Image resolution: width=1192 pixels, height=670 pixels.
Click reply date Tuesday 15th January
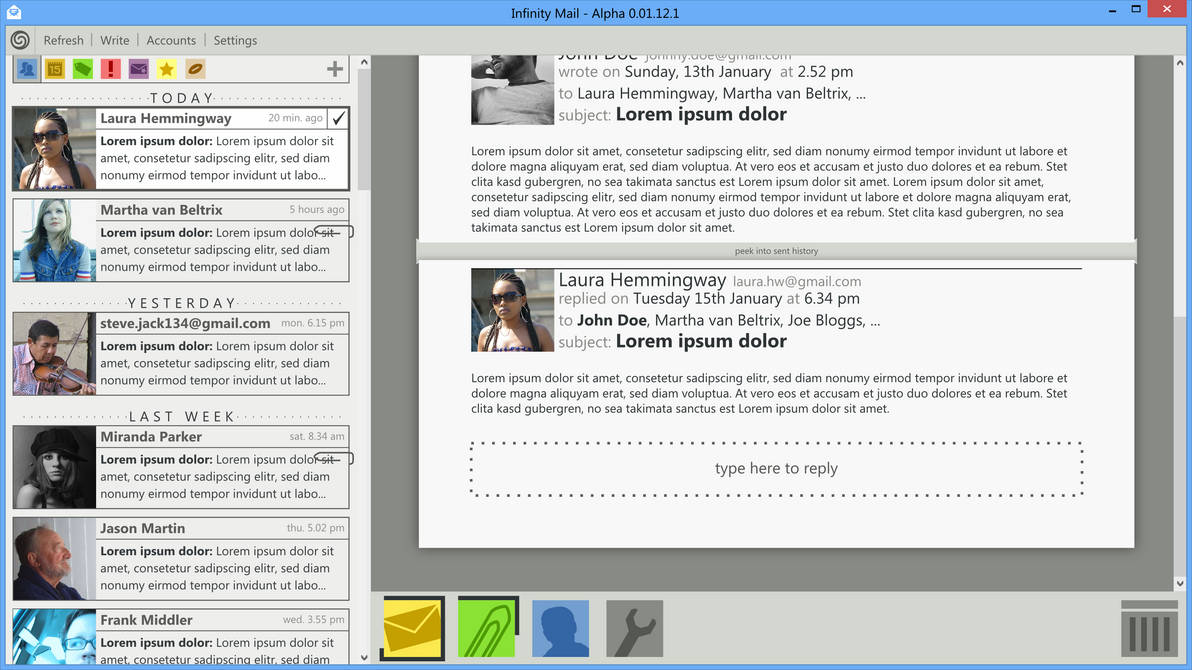pos(707,299)
